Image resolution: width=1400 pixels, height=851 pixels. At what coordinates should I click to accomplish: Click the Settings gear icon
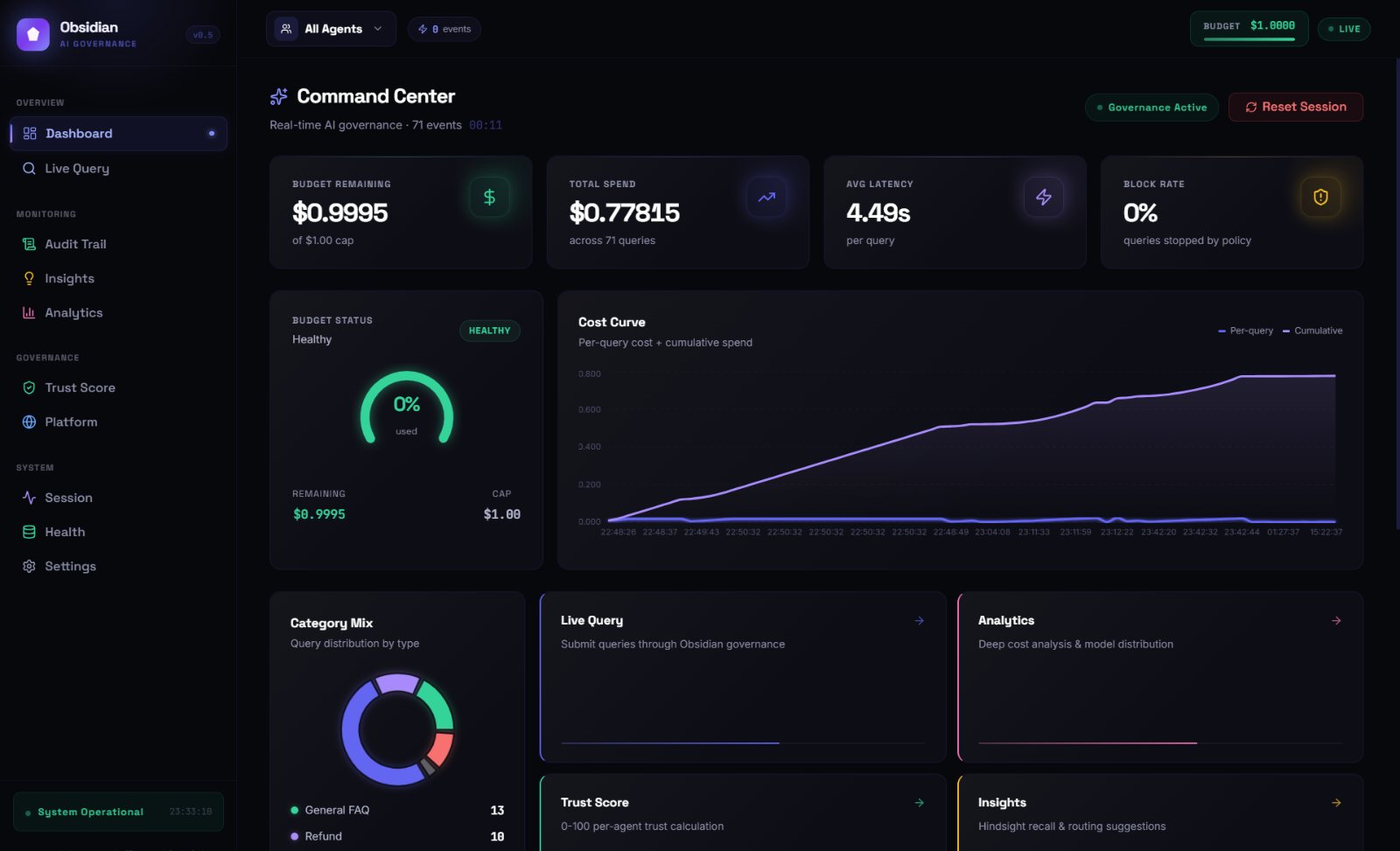[x=29, y=566]
